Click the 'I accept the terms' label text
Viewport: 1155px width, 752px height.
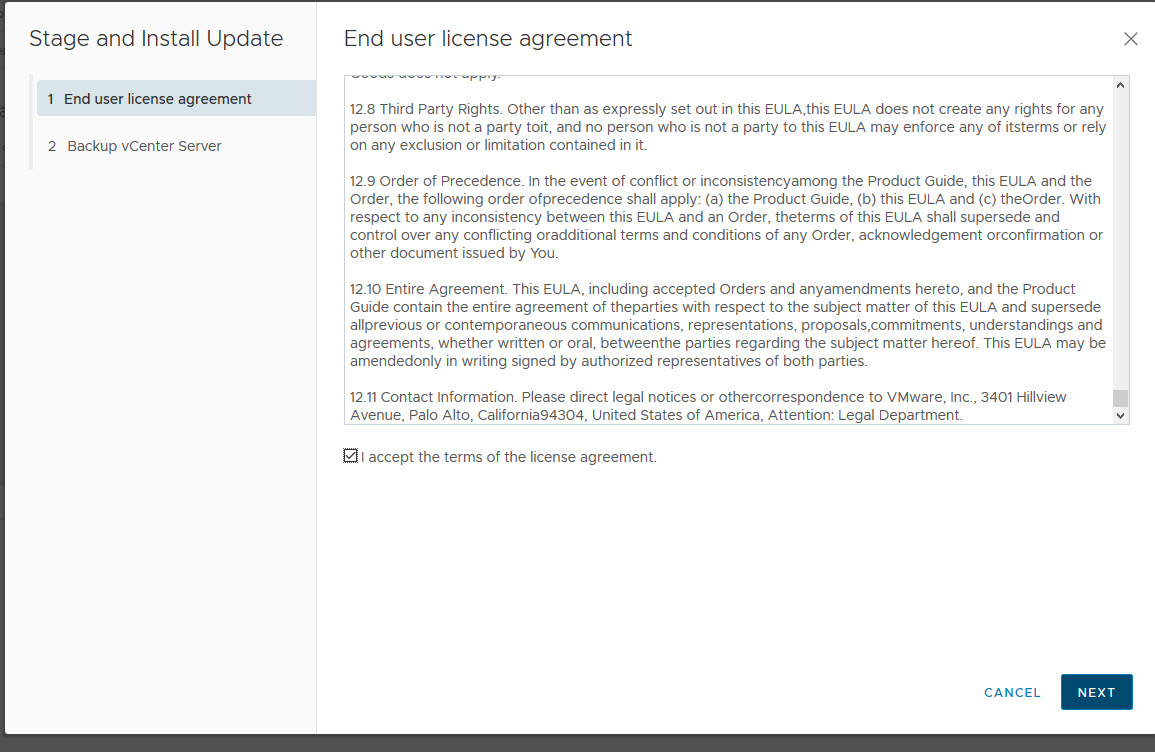(x=508, y=457)
